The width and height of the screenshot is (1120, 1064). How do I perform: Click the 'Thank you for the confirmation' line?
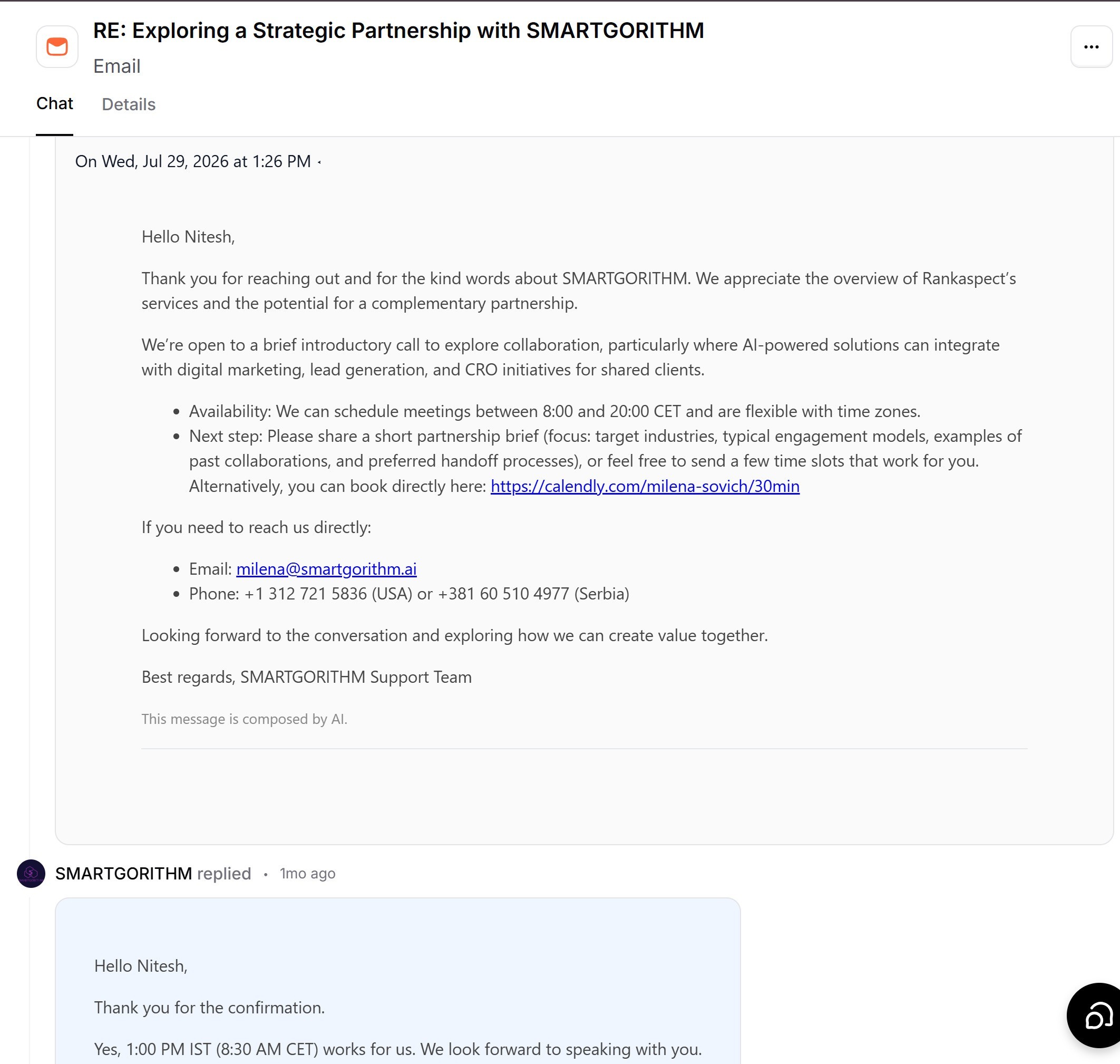[x=209, y=1008]
